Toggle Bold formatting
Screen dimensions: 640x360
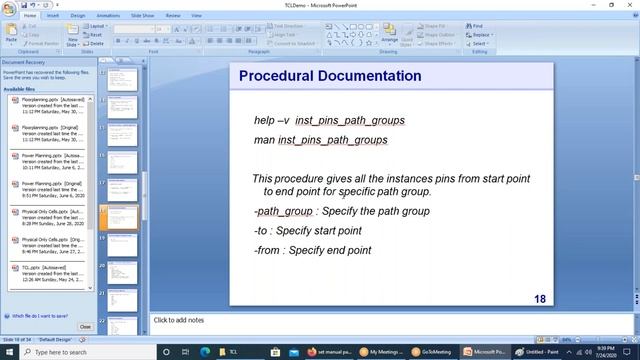point(118,41)
